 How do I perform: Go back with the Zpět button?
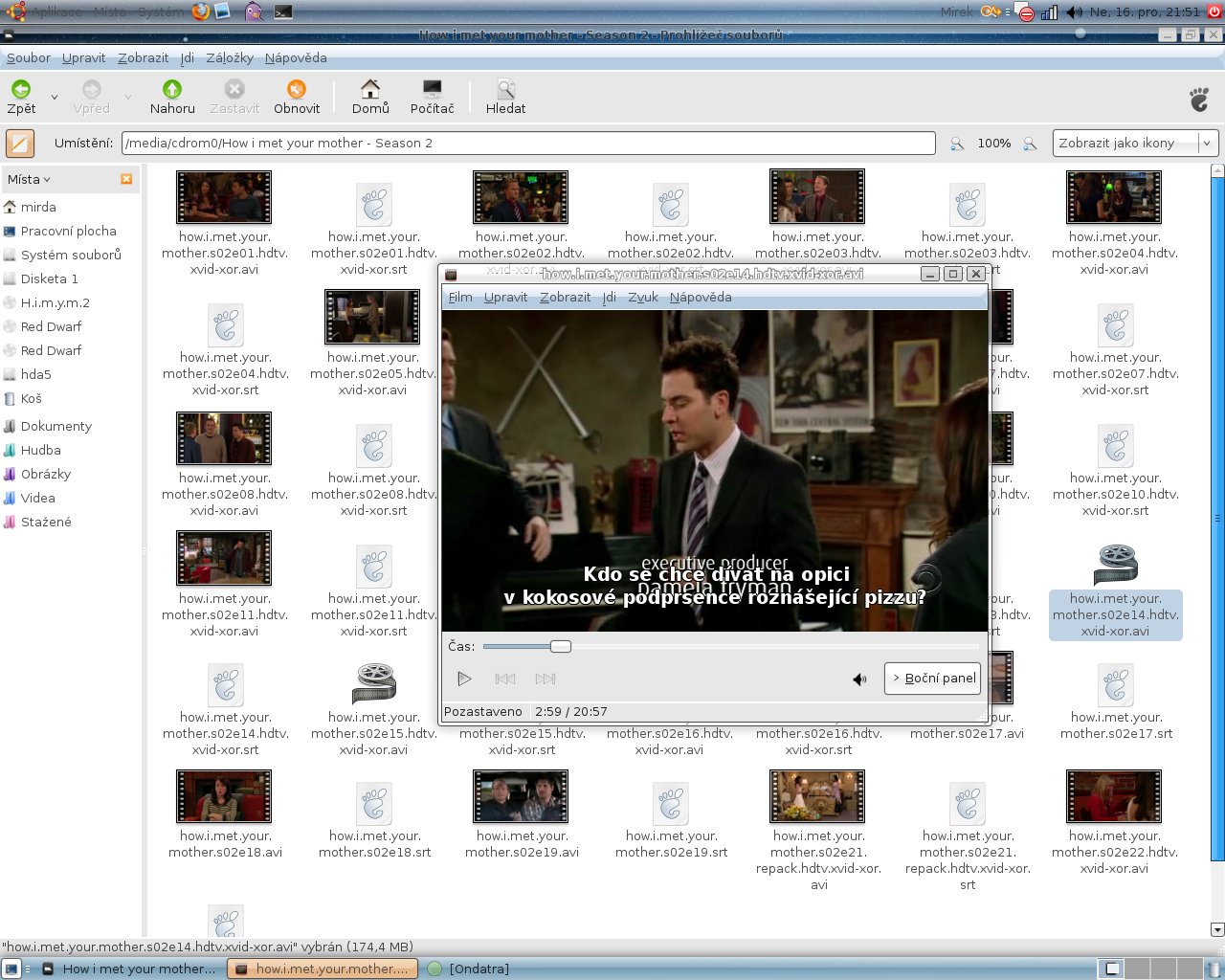tap(21, 98)
